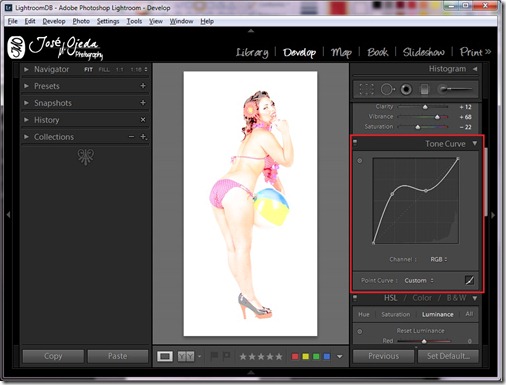Select the Graduated Filter tool
The width and height of the screenshot is (506, 385).
tap(424, 89)
